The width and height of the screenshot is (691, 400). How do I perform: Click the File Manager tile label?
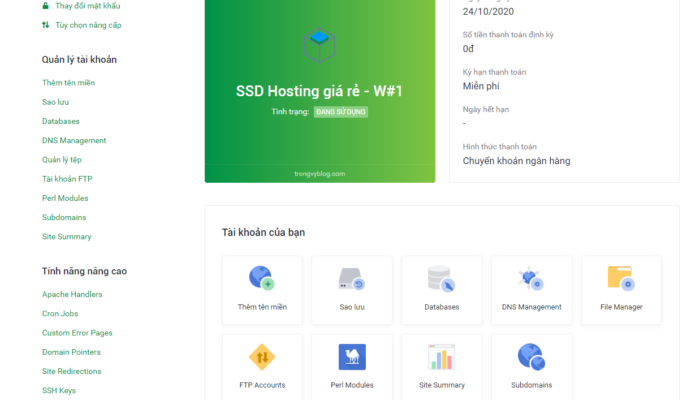621,307
